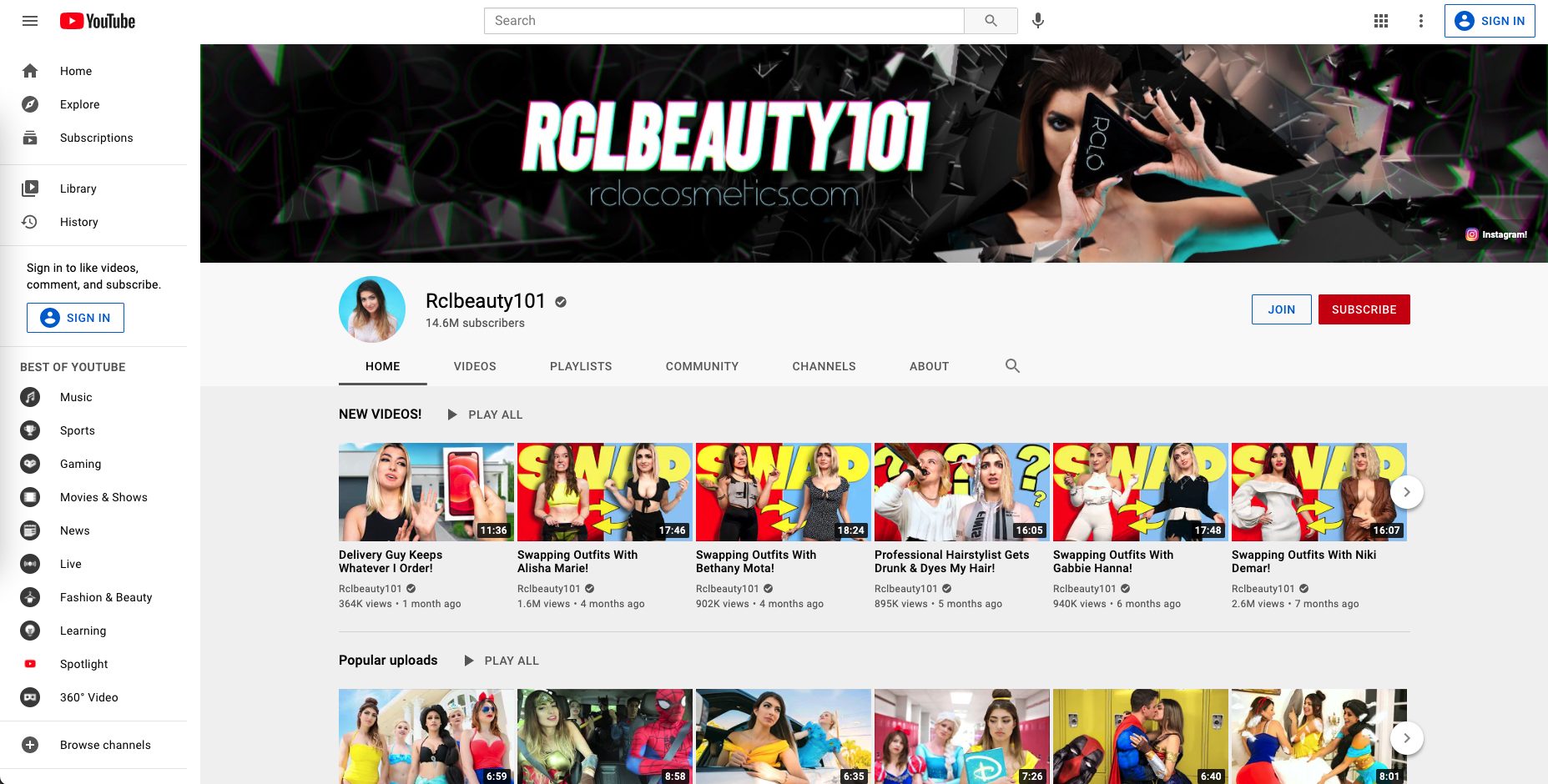Click the search magnifier button
Screen dimensions: 1548x784
pyautogui.click(x=991, y=21)
